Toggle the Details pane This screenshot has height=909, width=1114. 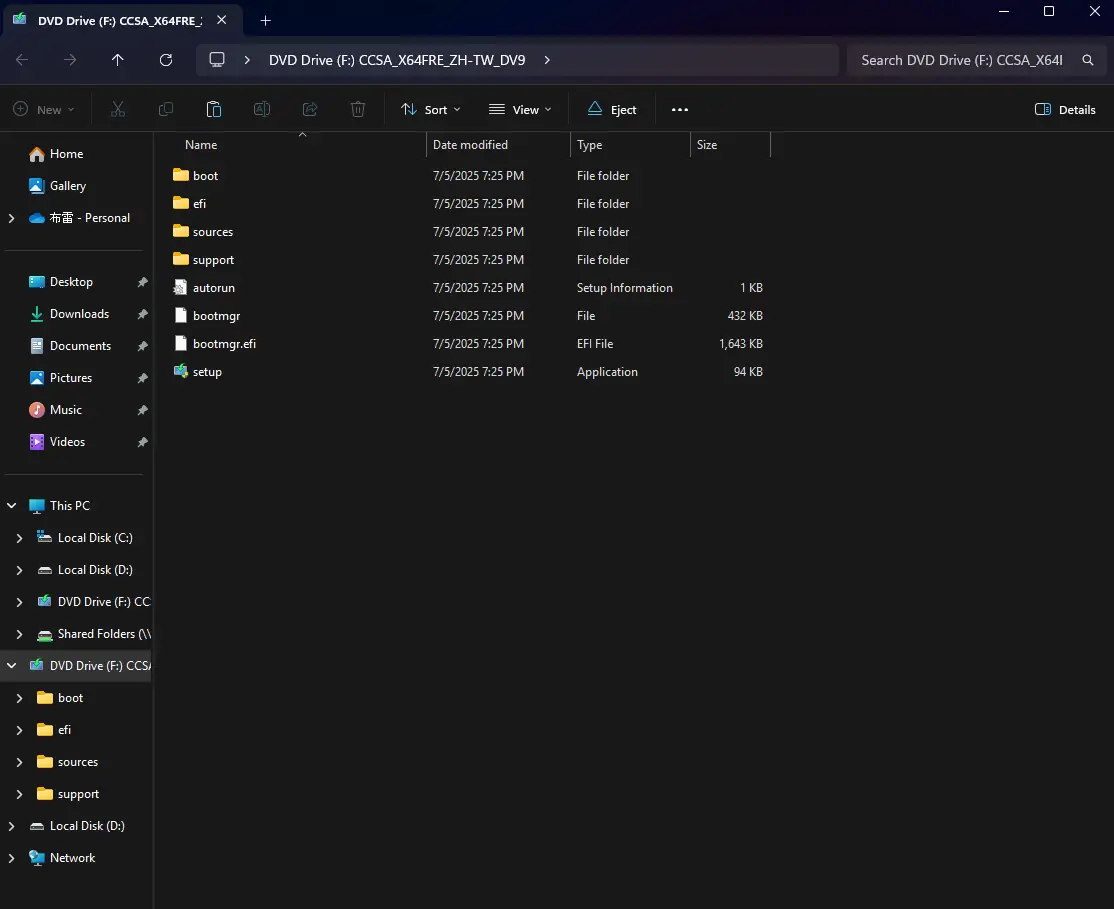[1065, 109]
